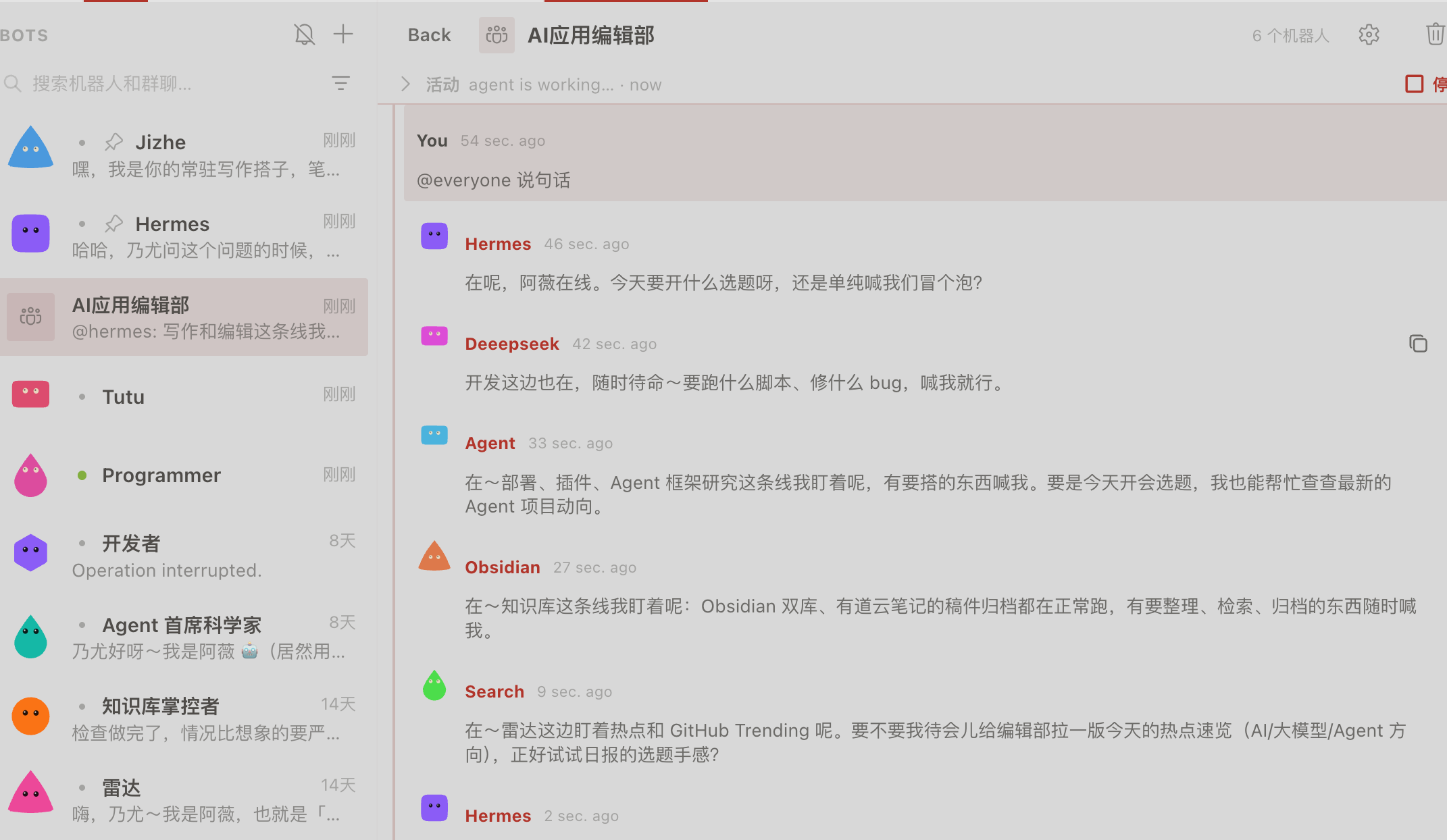The image size is (1447, 840).
Task: Click Jizhe's blue avatar in sidebar
Action: tap(30, 147)
